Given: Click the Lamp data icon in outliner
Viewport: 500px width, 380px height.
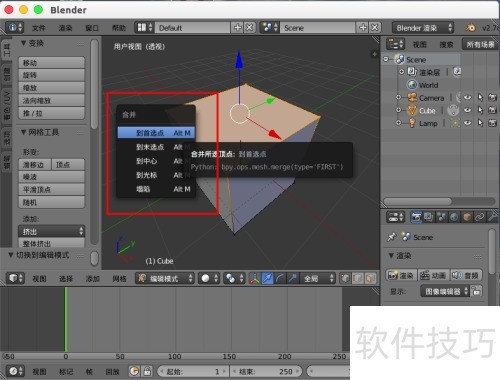Looking at the screenshot, I should [x=455, y=123].
